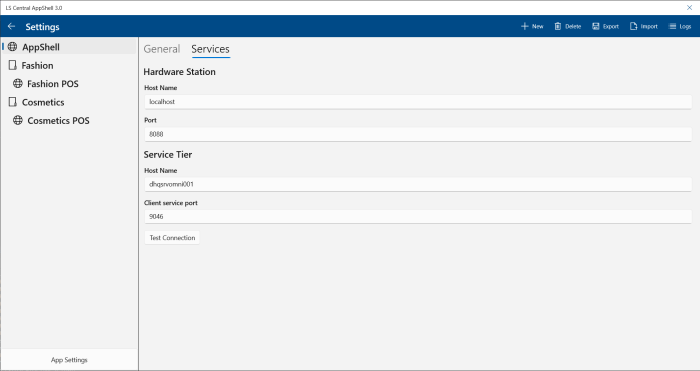Click the Client service port field
Screen dimensions: 700x371
pyautogui.click(x=418, y=217)
